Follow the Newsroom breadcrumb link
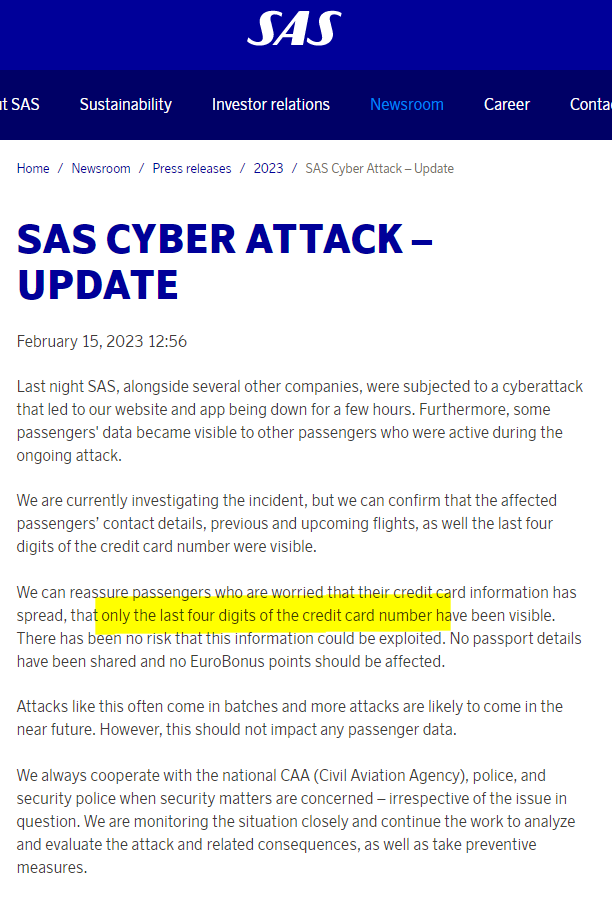 tap(101, 169)
